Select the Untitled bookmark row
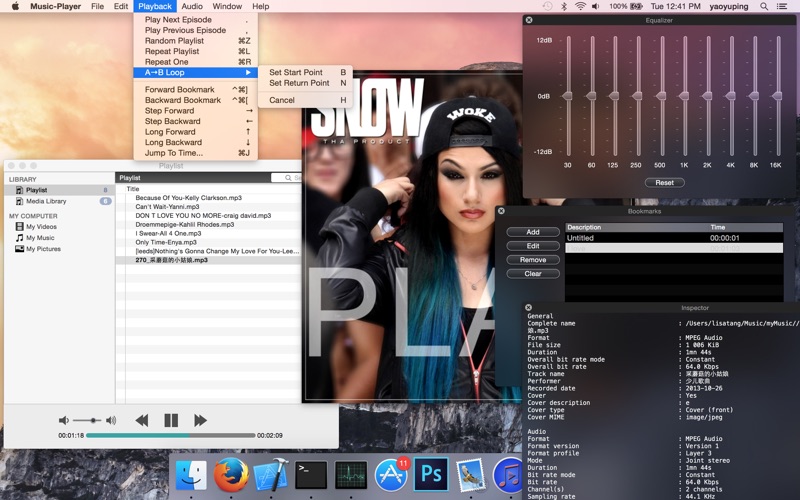Image resolution: width=800 pixels, height=500 pixels. [674, 238]
